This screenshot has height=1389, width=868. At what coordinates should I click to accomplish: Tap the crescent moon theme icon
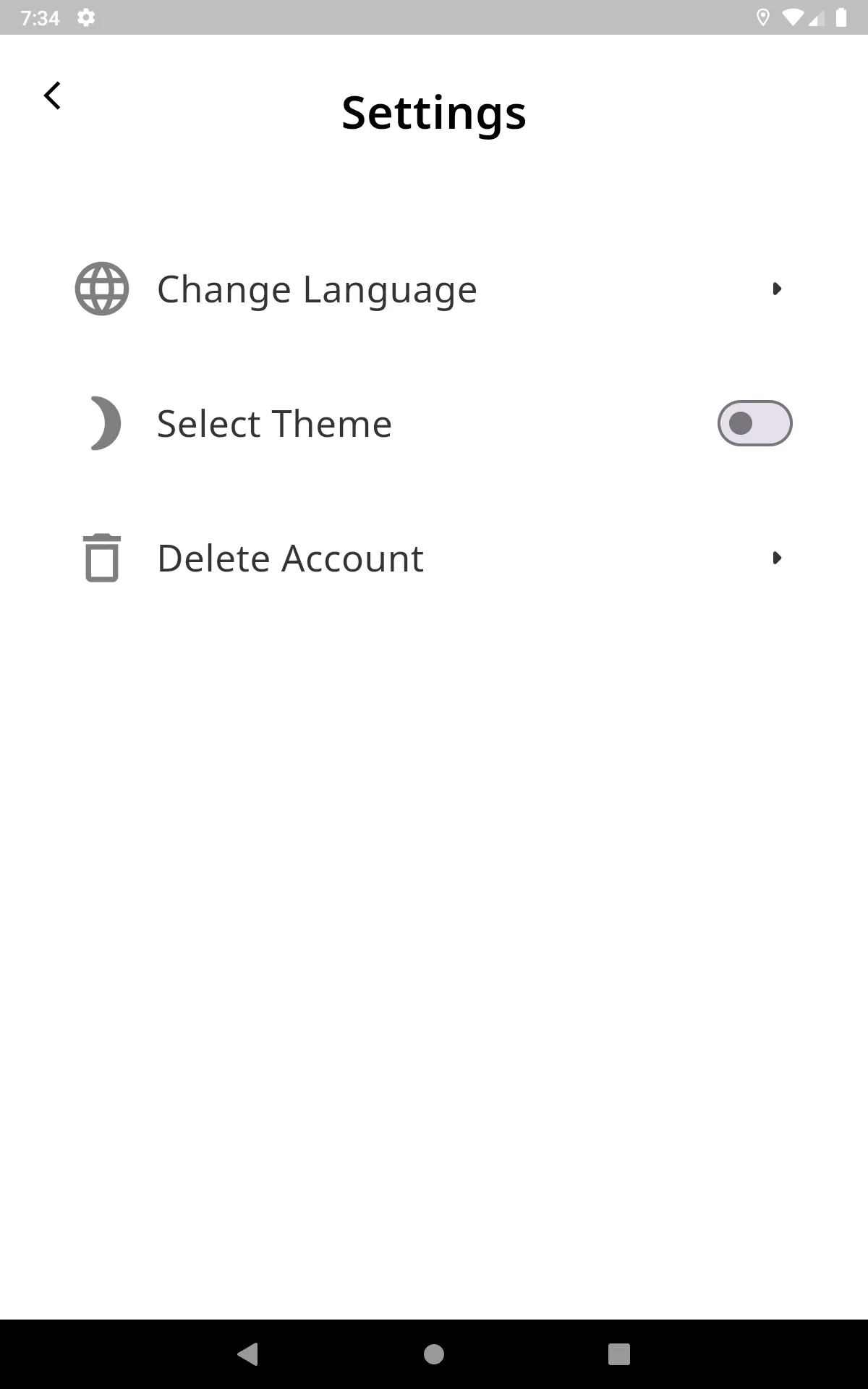106,423
